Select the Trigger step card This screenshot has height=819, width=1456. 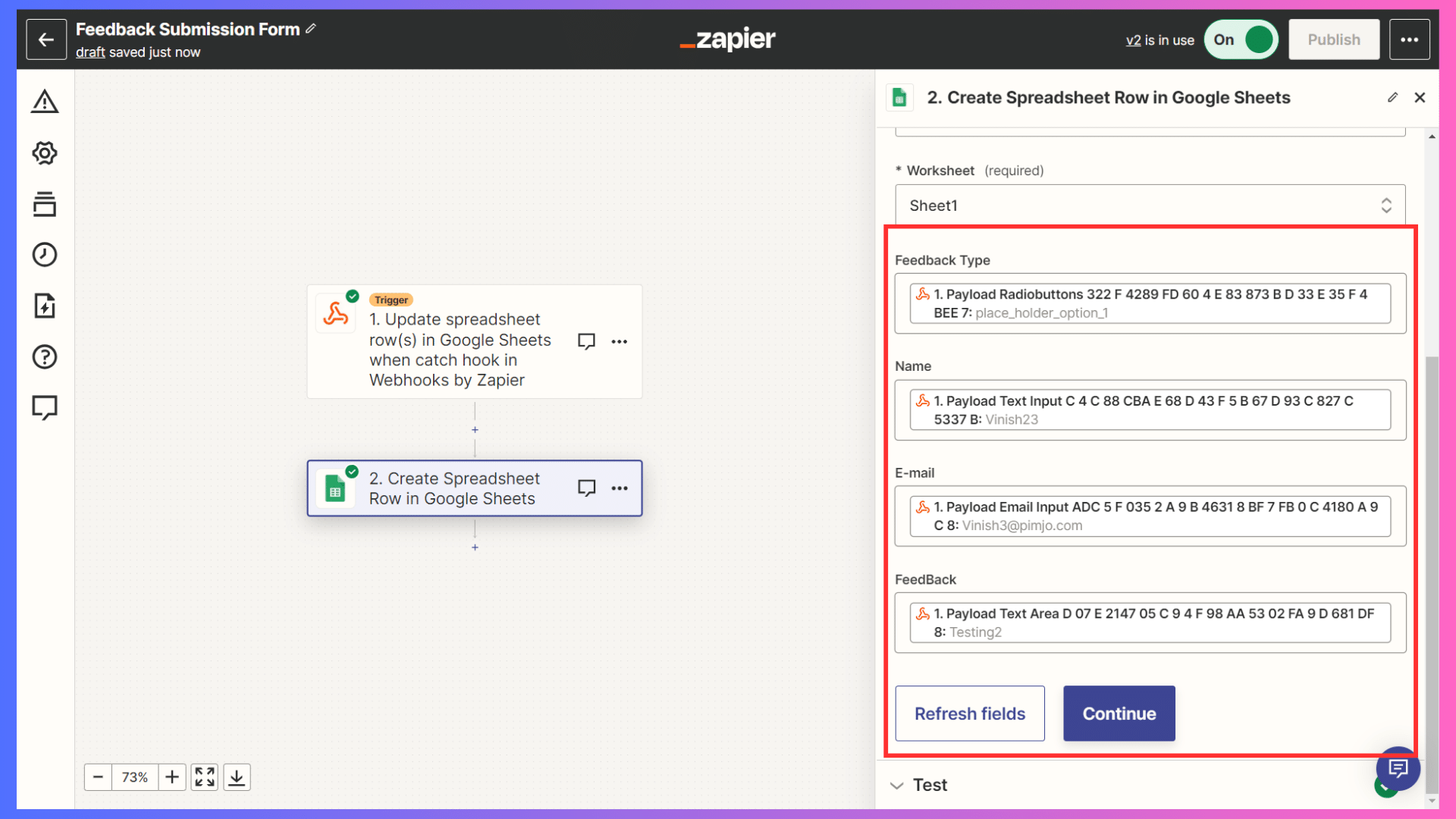point(475,342)
